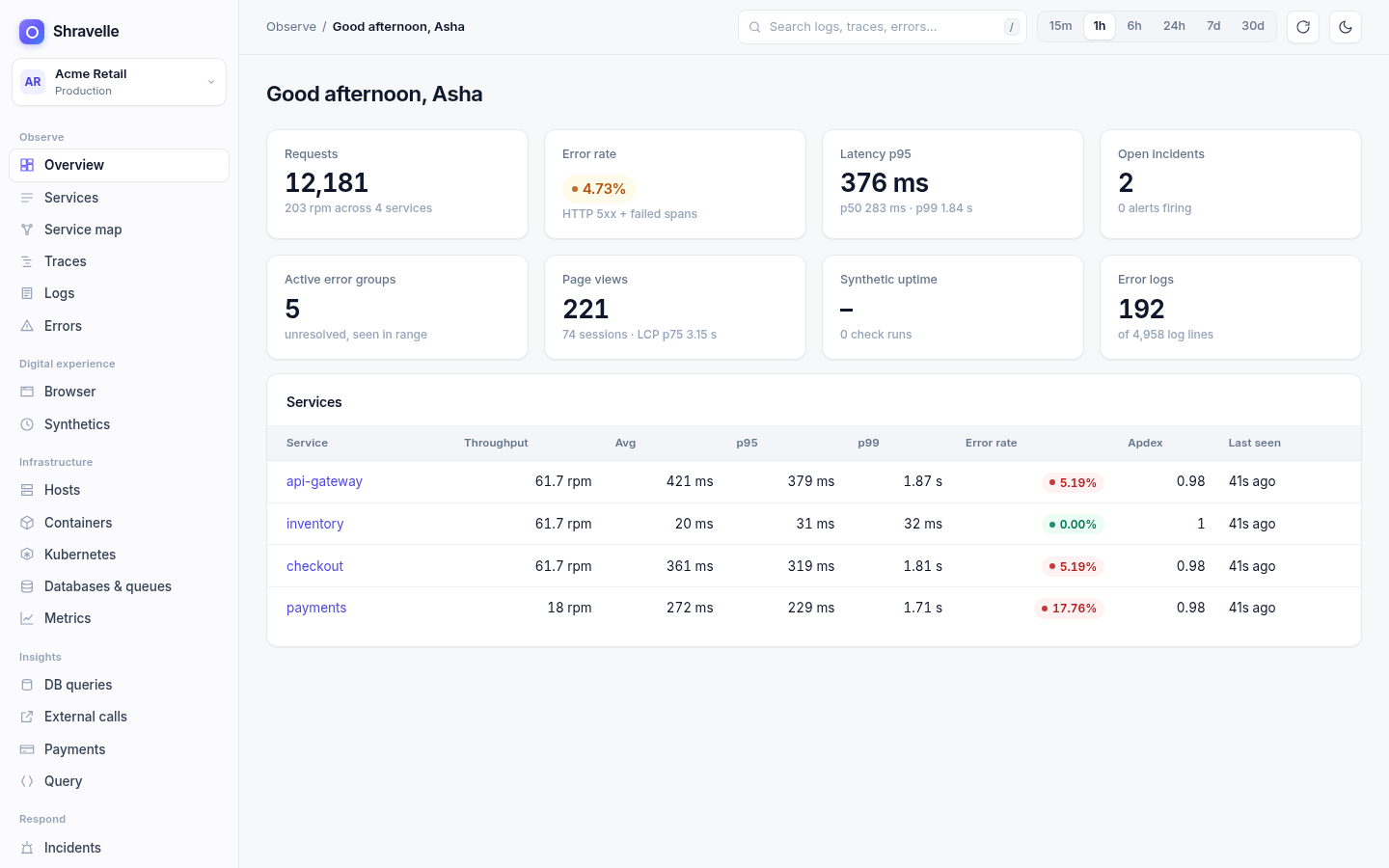Sort table by Apdex column header

click(x=1145, y=443)
